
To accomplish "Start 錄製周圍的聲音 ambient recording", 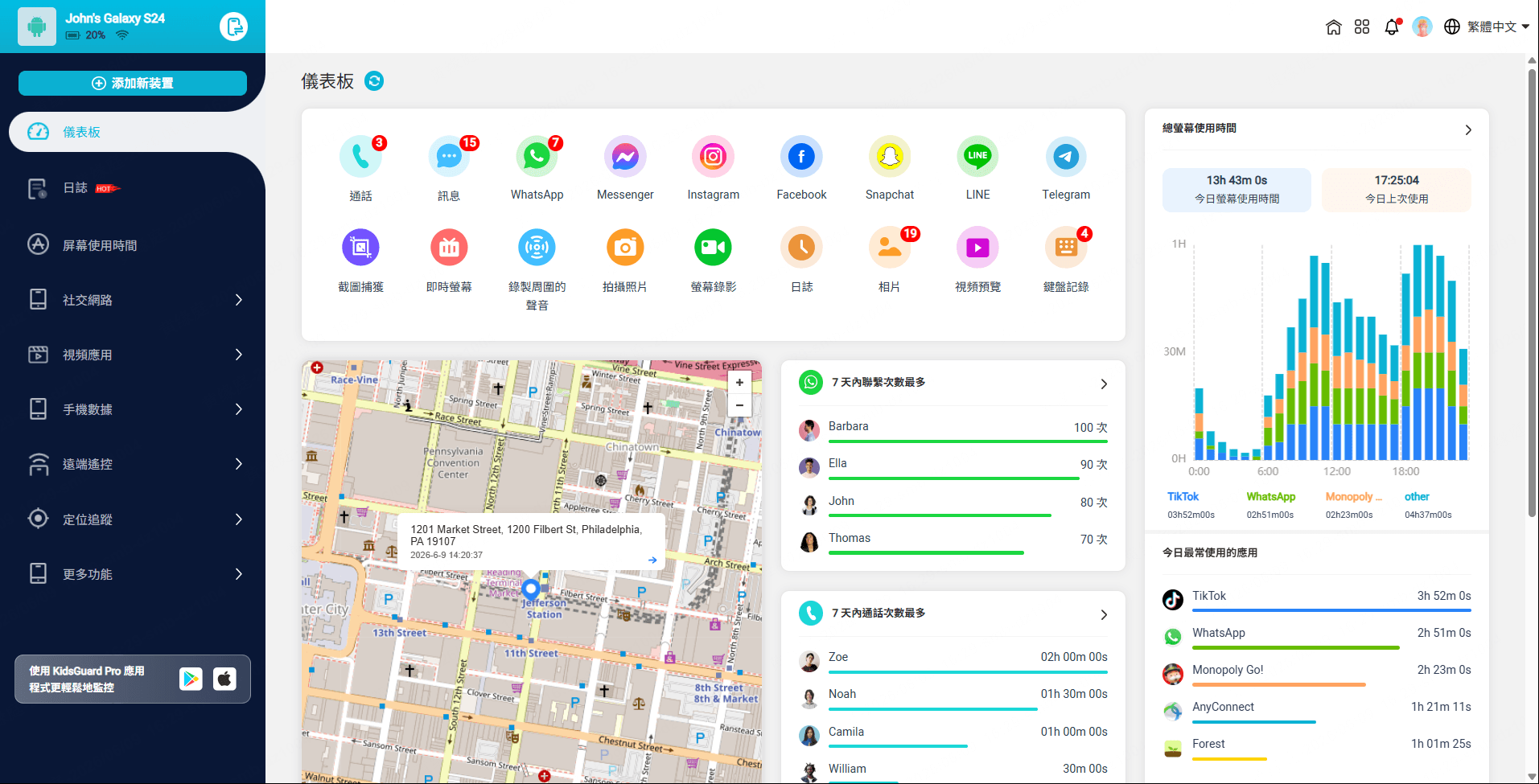I will (537, 248).
